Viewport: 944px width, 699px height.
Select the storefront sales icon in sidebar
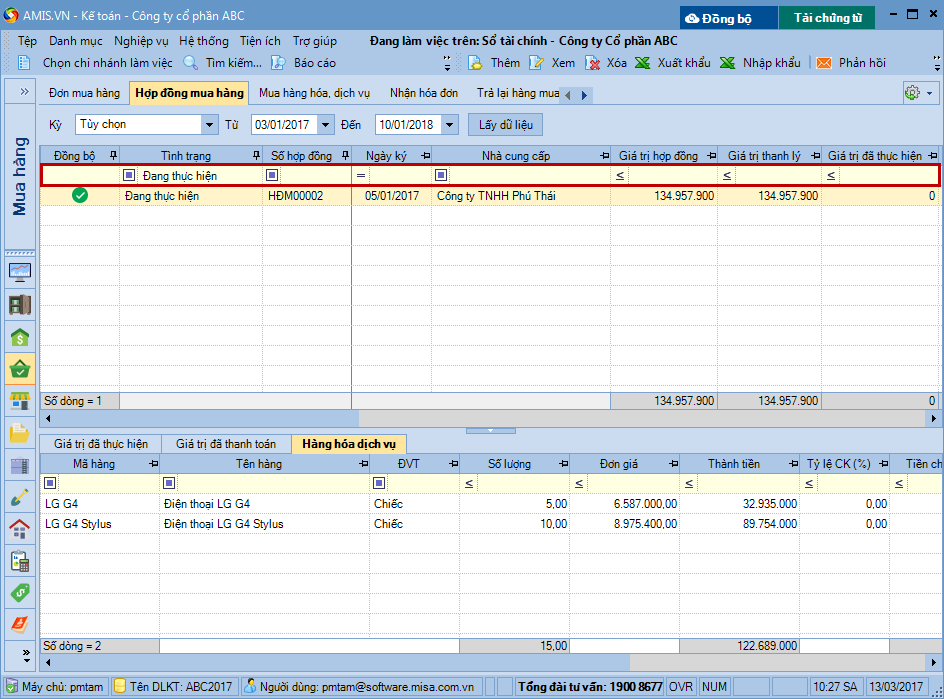(x=20, y=401)
